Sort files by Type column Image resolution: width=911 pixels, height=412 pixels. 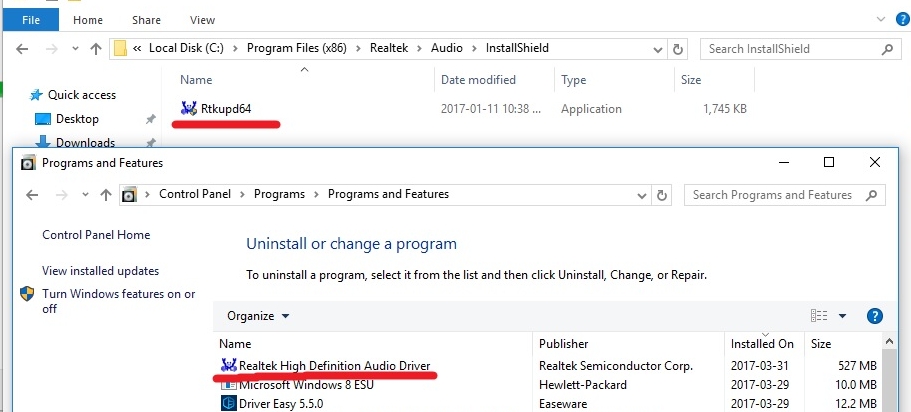click(573, 80)
